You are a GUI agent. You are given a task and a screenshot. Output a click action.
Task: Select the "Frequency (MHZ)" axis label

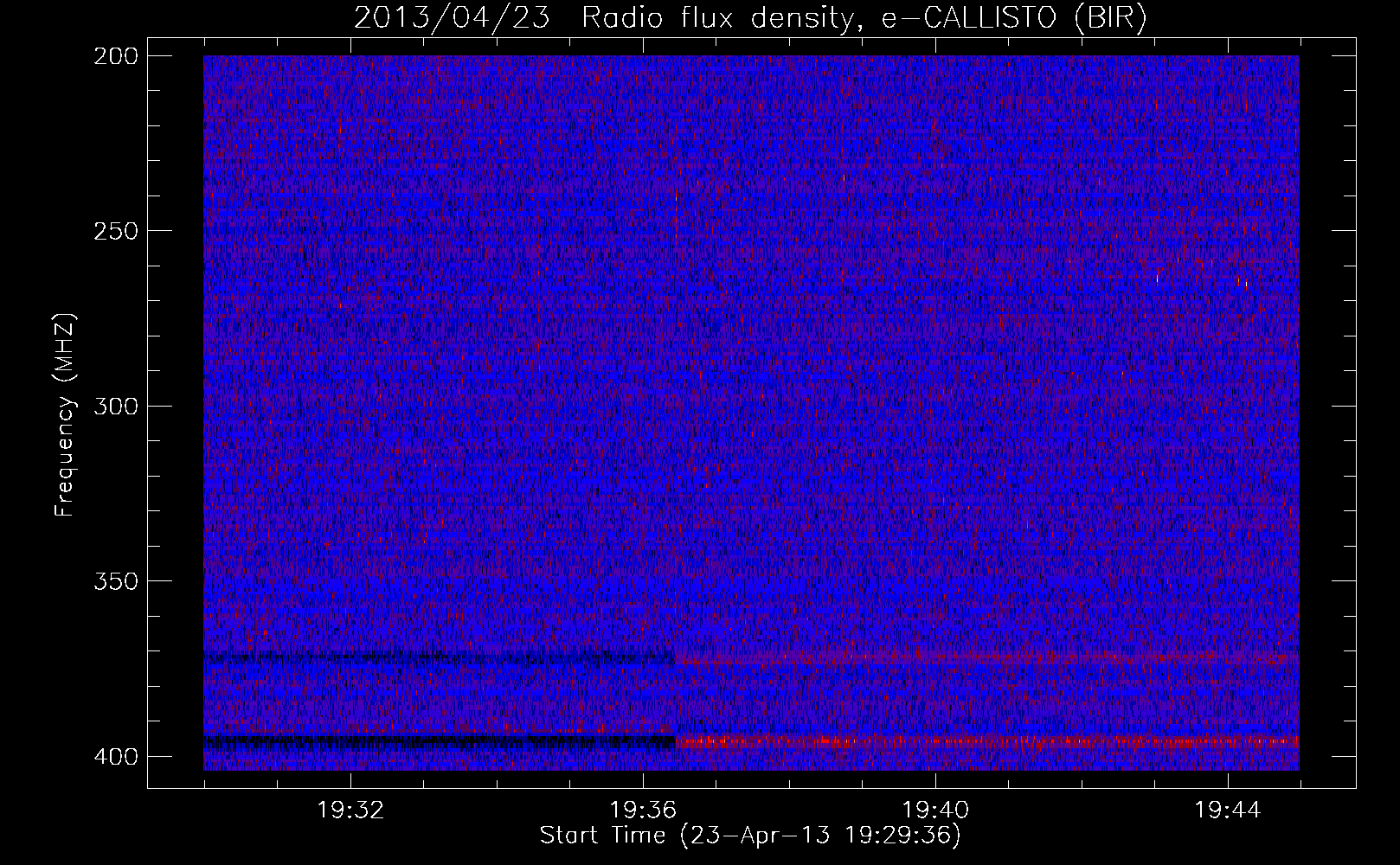click(x=65, y=415)
